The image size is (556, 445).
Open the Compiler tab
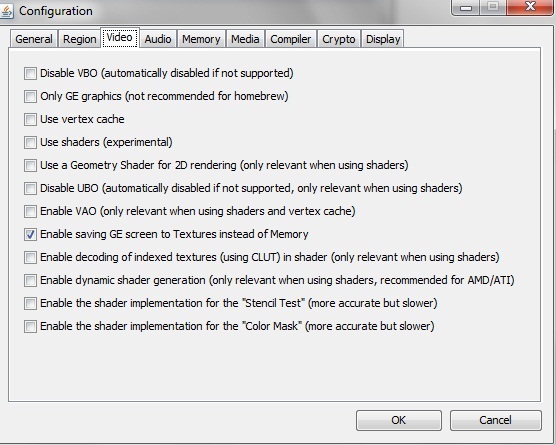(290, 39)
